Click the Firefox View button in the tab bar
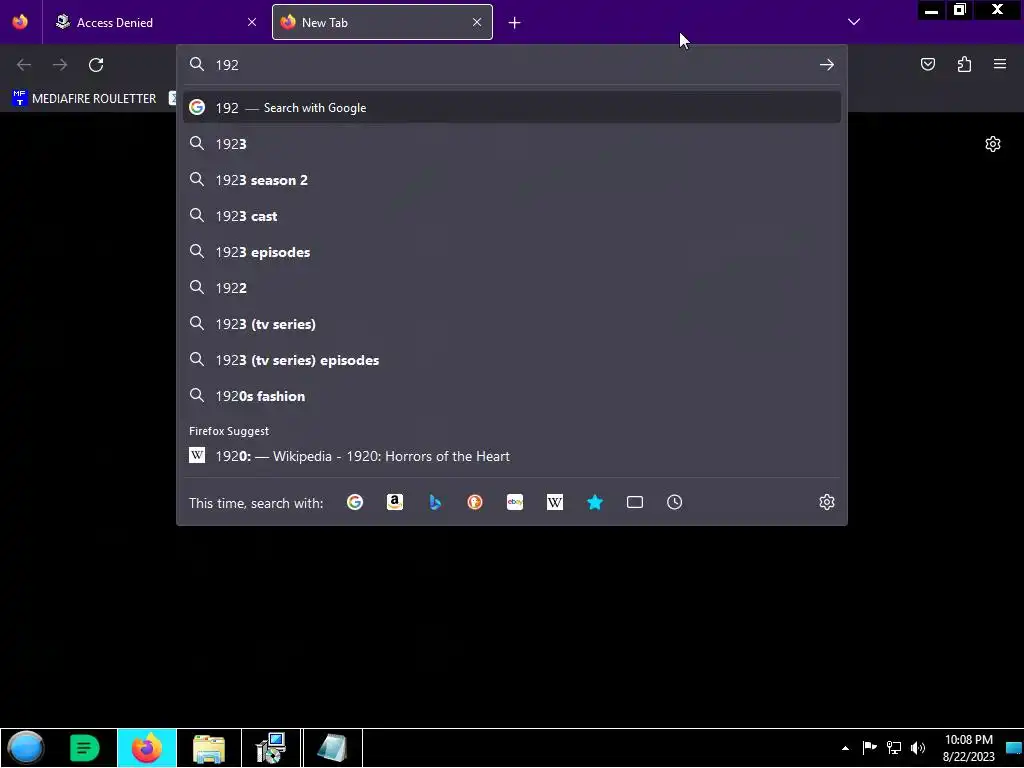The height and width of the screenshot is (768, 1024). (x=20, y=22)
